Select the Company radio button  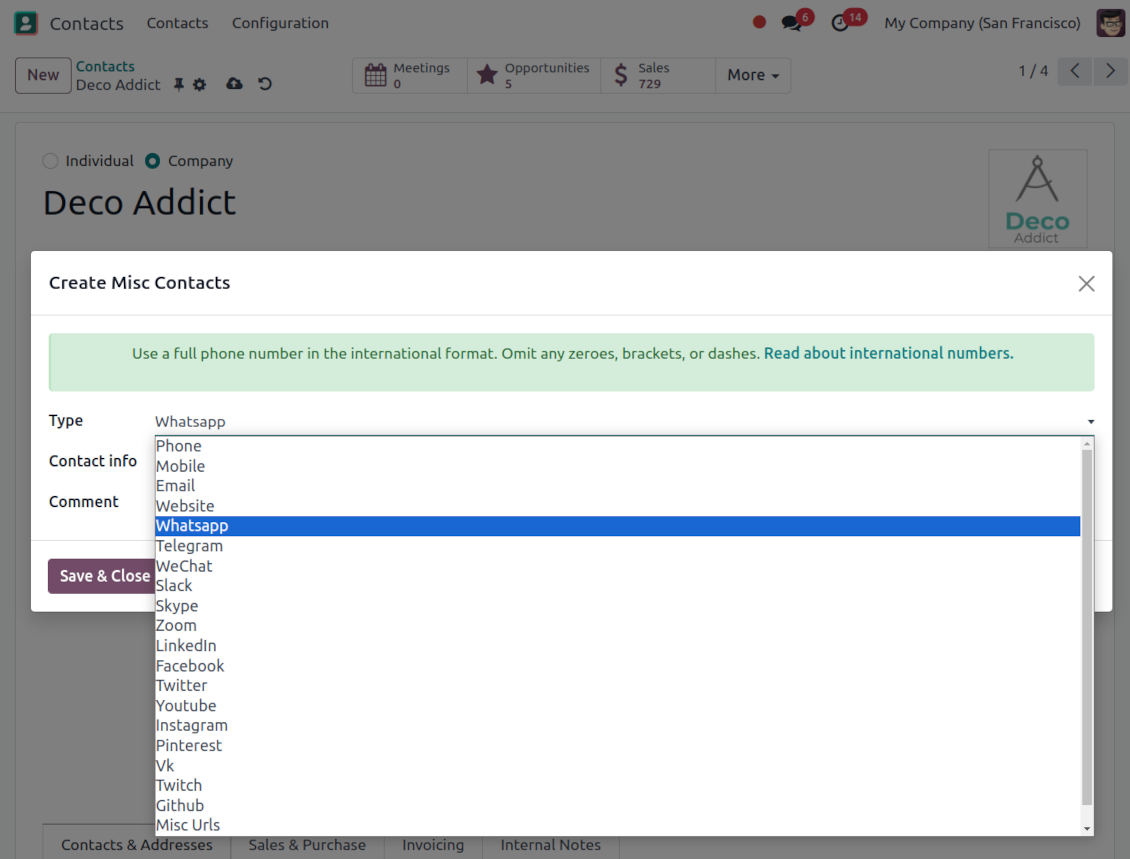pos(152,161)
